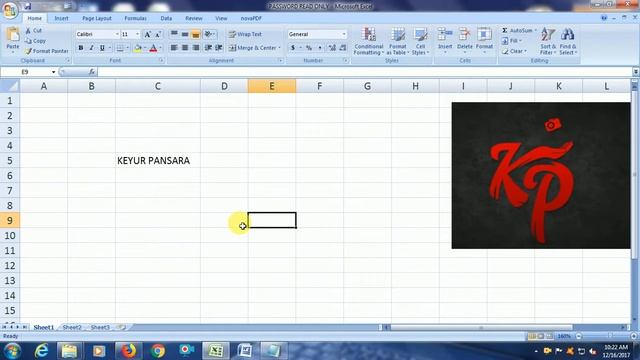Apply the Comma style

click(320, 48)
